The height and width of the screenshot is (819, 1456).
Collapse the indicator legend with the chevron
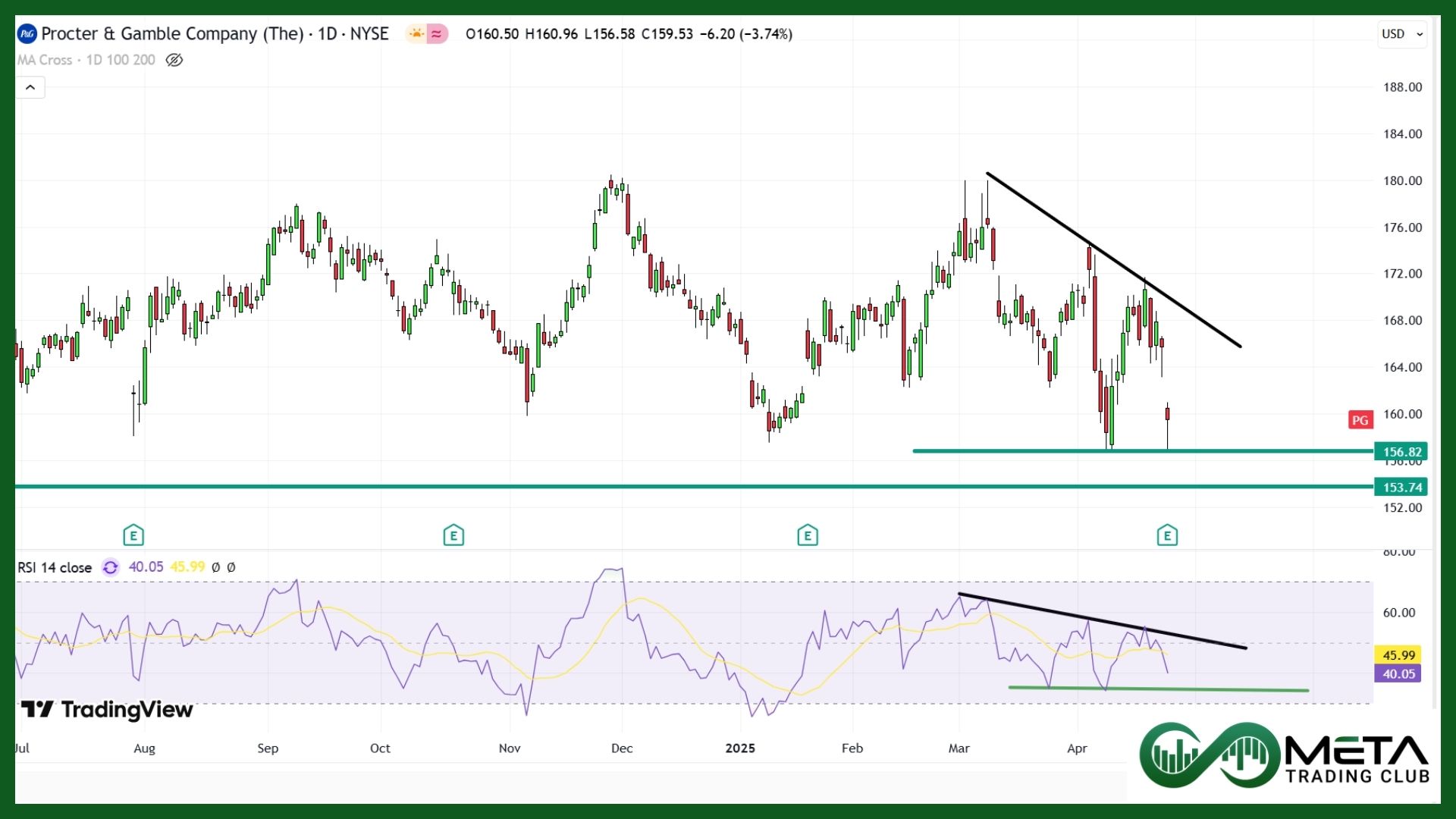tap(30, 87)
